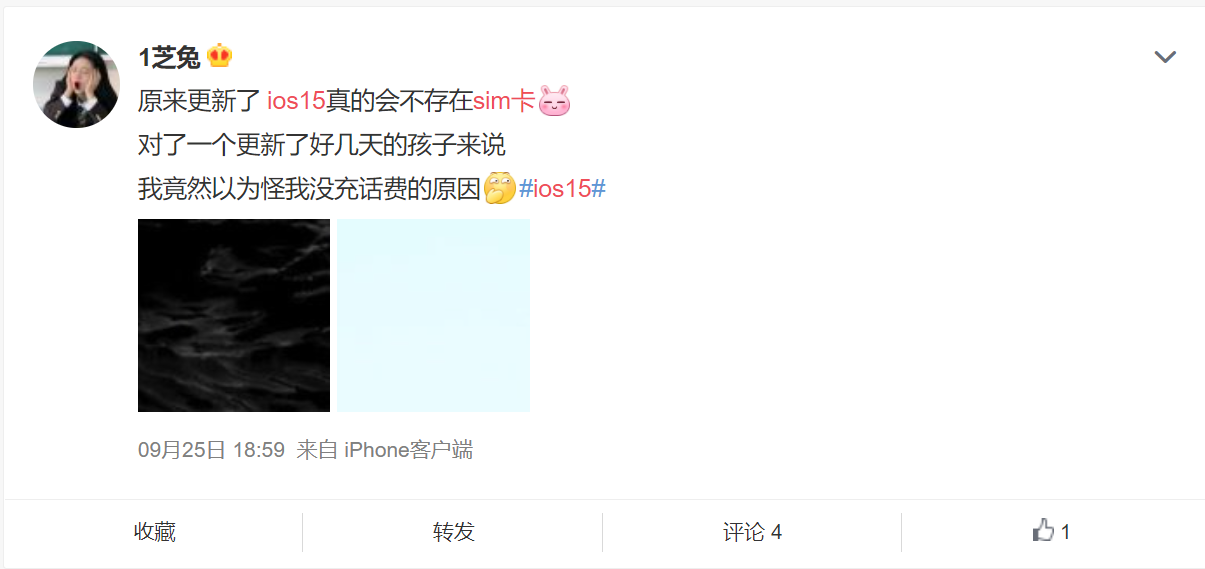The image size is (1205, 569).
Task: Click the iPhone客户端 source link
Action: click(408, 450)
